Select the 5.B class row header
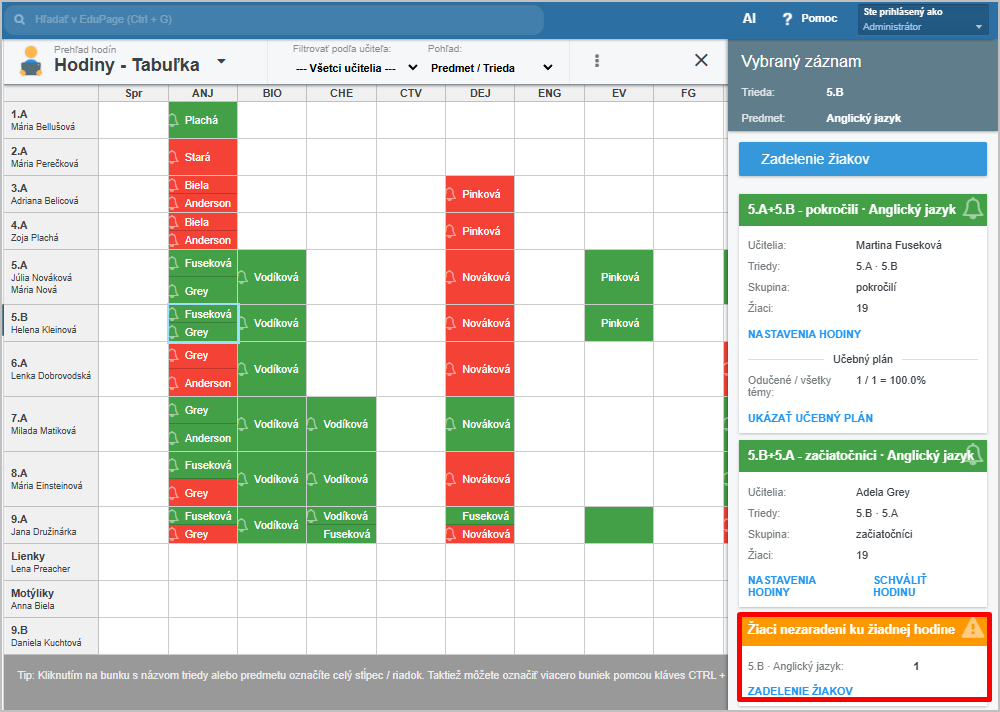This screenshot has height=712, width=1000. (50, 322)
